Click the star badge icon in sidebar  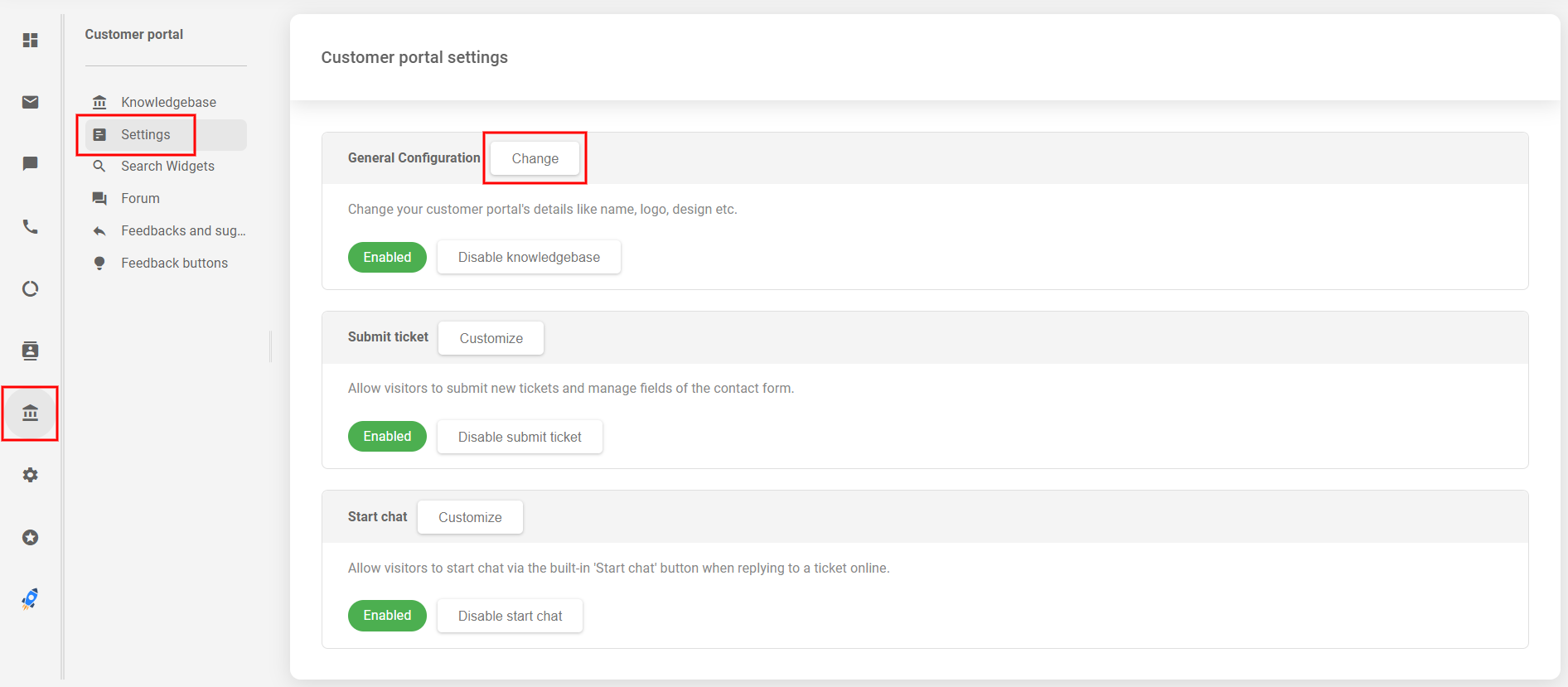31,537
